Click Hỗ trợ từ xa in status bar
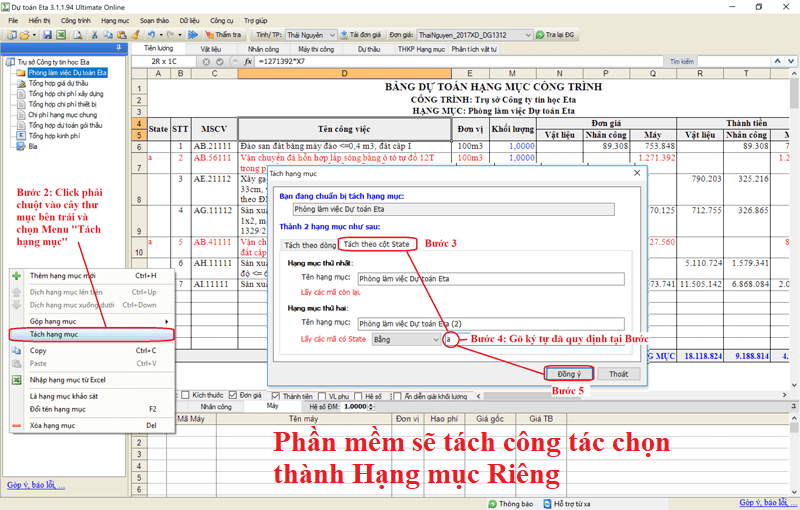 [x=567, y=504]
